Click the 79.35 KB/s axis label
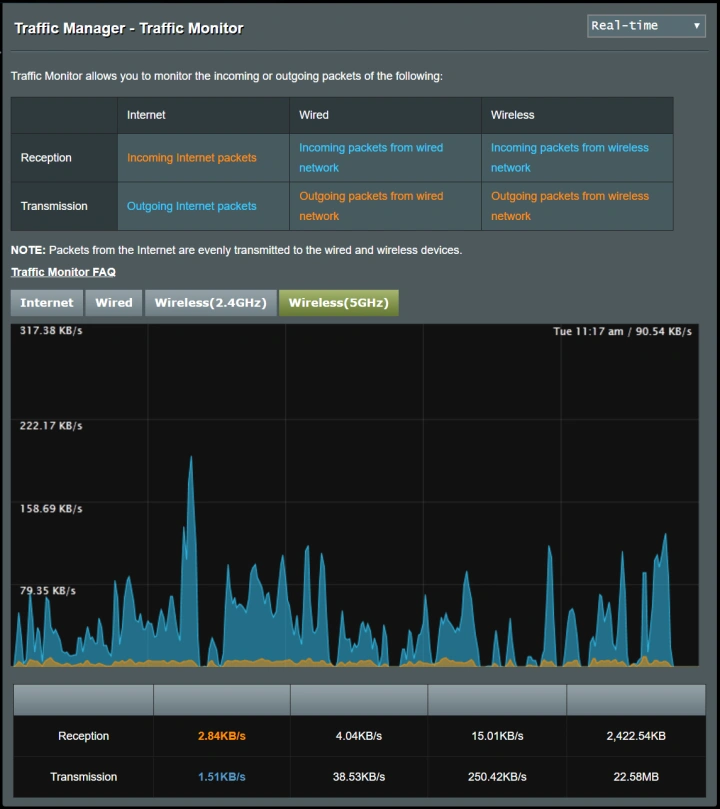Image resolution: width=720 pixels, height=809 pixels. tap(48, 591)
